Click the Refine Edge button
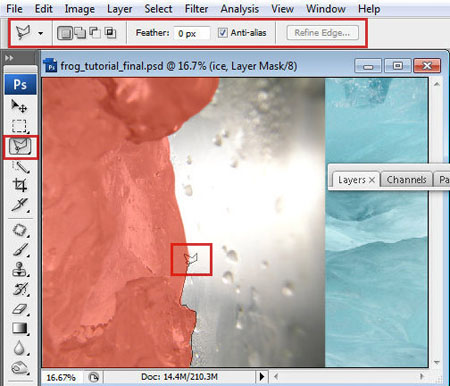 coord(322,33)
